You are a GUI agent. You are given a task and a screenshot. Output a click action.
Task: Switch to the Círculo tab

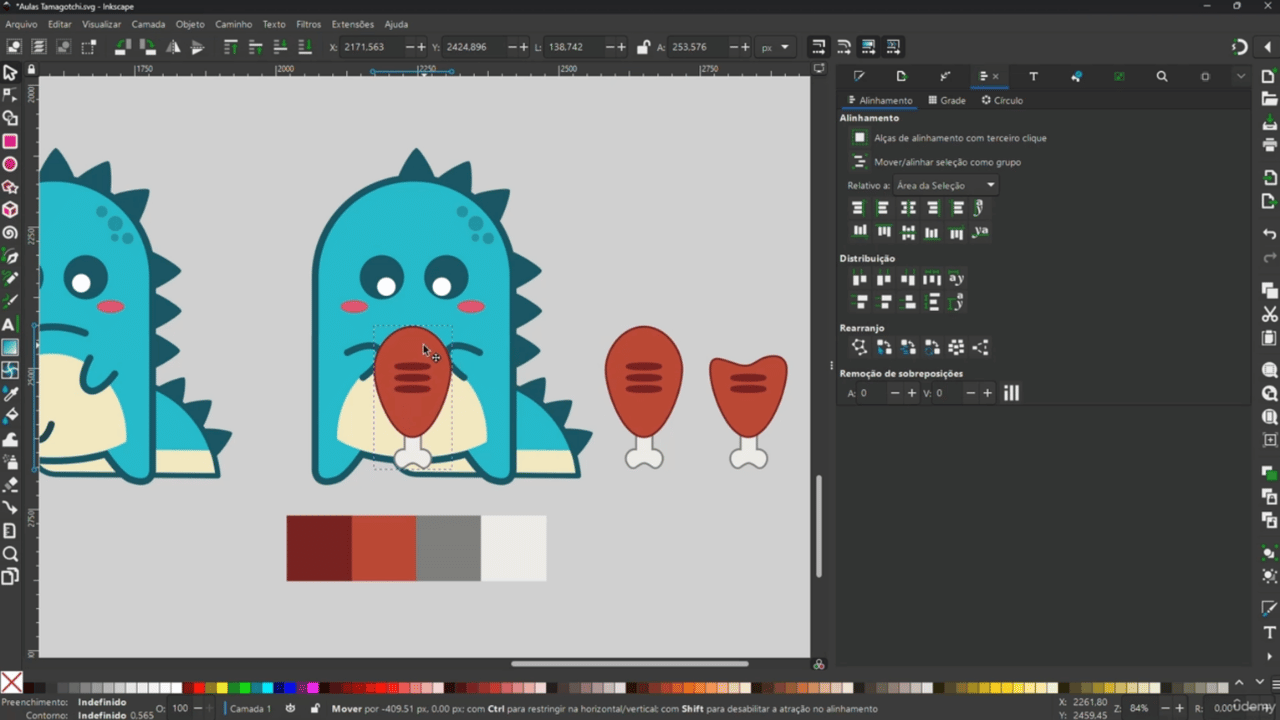point(1002,100)
